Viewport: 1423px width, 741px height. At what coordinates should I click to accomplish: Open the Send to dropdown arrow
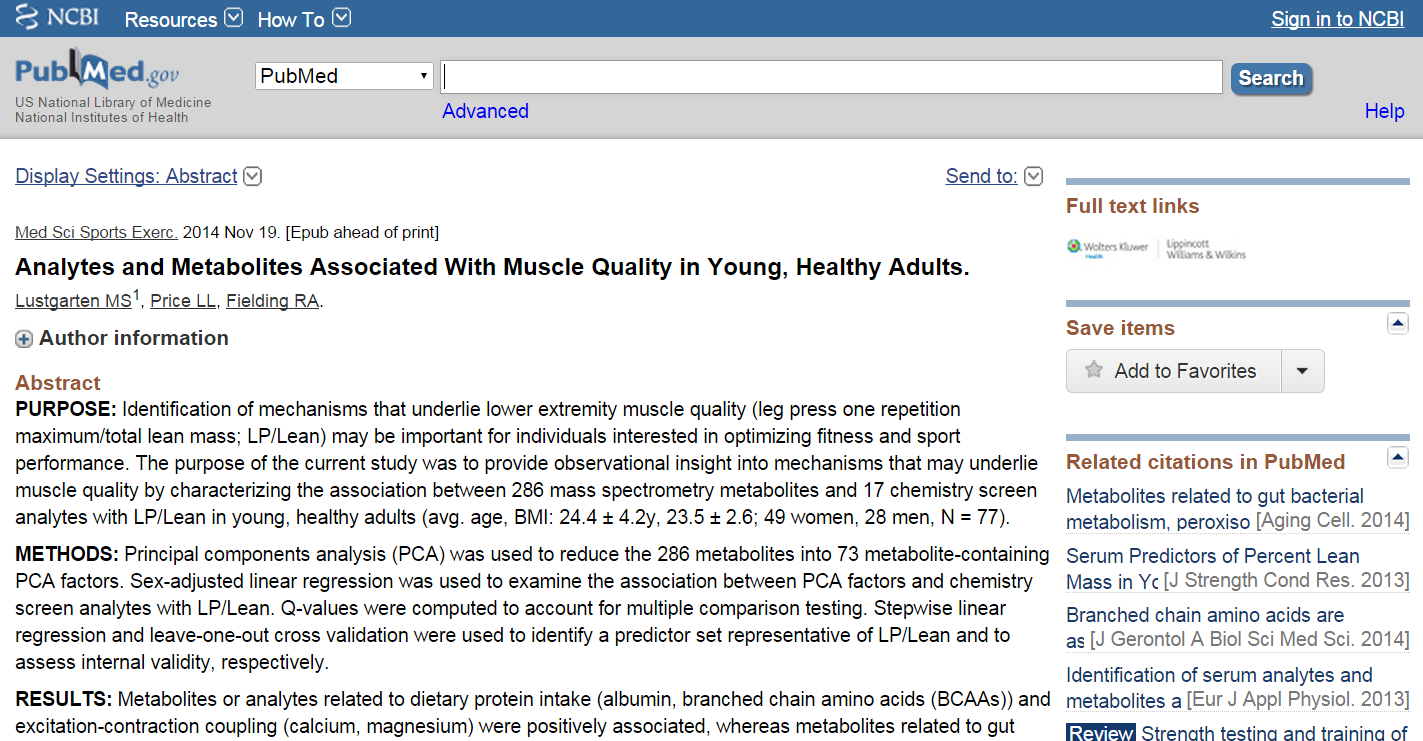coord(1034,176)
